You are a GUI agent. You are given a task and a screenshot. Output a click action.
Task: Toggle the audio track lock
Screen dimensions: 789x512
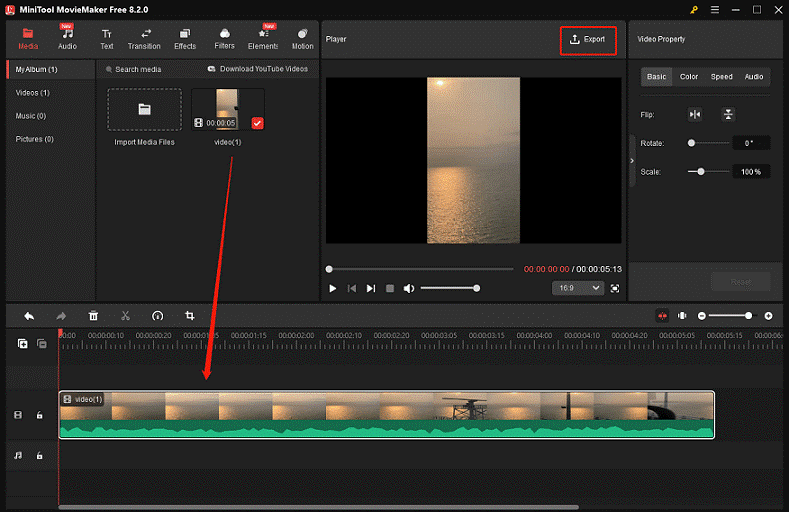(x=40, y=455)
